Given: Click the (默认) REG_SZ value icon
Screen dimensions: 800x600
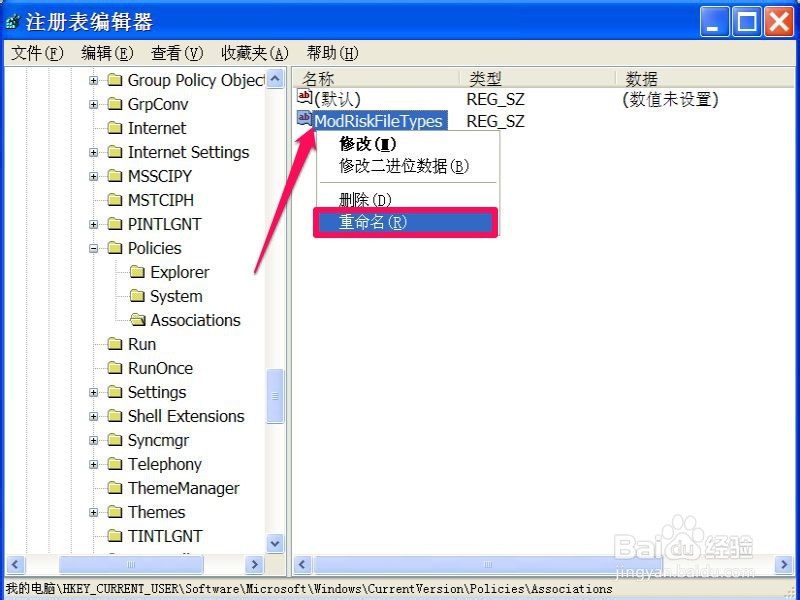Looking at the screenshot, I should coord(305,97).
